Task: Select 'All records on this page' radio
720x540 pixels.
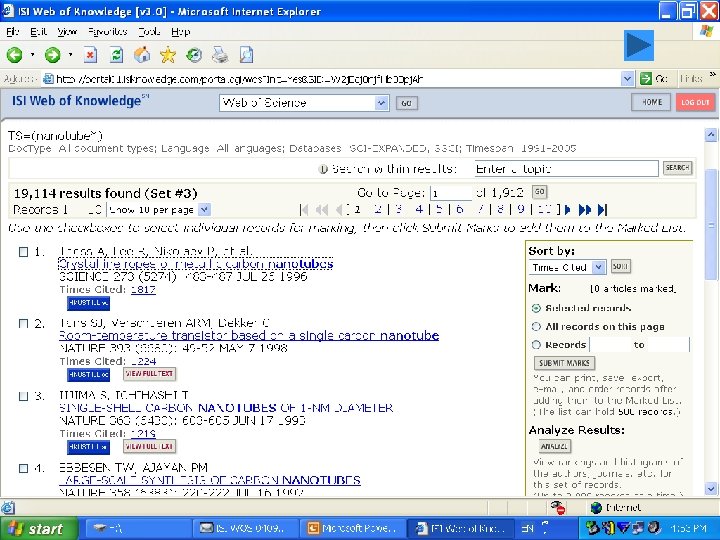Action: click(536, 326)
